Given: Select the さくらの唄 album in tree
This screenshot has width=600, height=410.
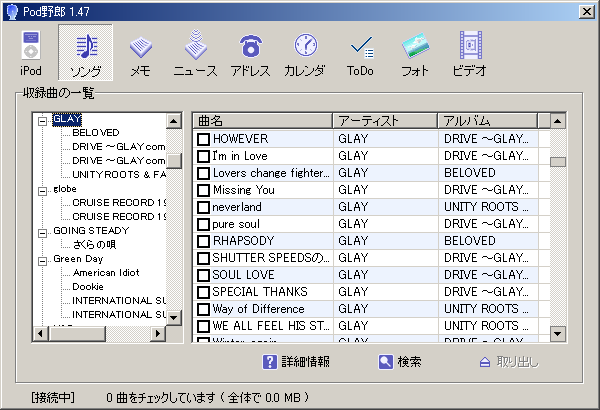Looking at the screenshot, I should point(94,244).
